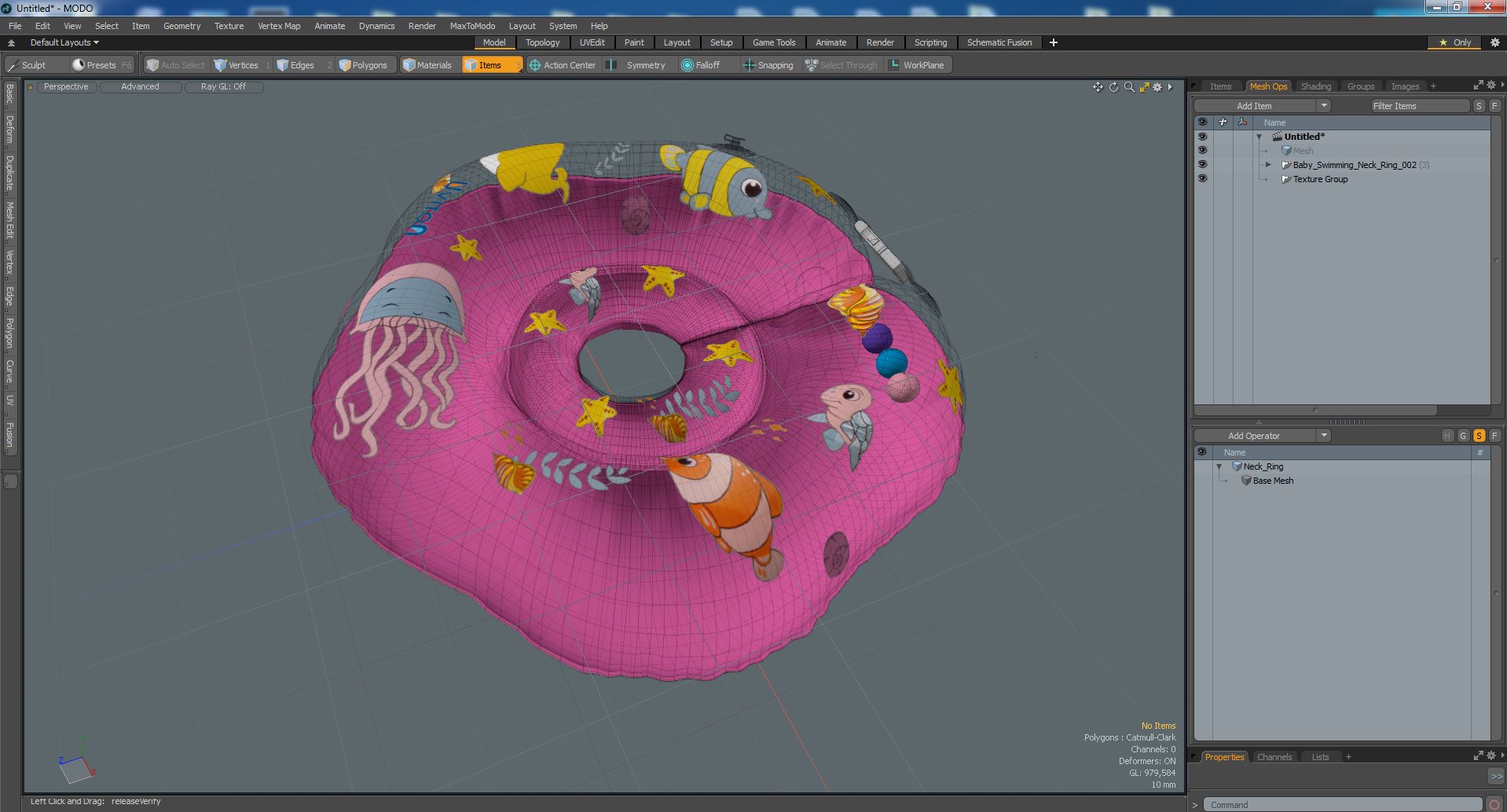Click the viewport rotate icon

coord(1113,87)
